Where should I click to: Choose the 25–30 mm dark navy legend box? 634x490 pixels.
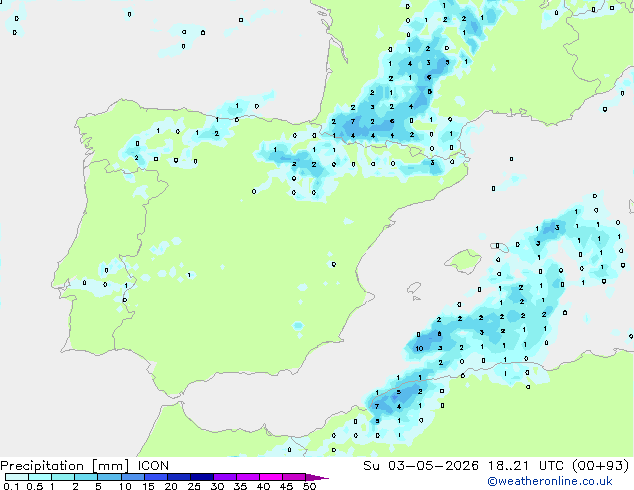pyautogui.click(x=202, y=477)
